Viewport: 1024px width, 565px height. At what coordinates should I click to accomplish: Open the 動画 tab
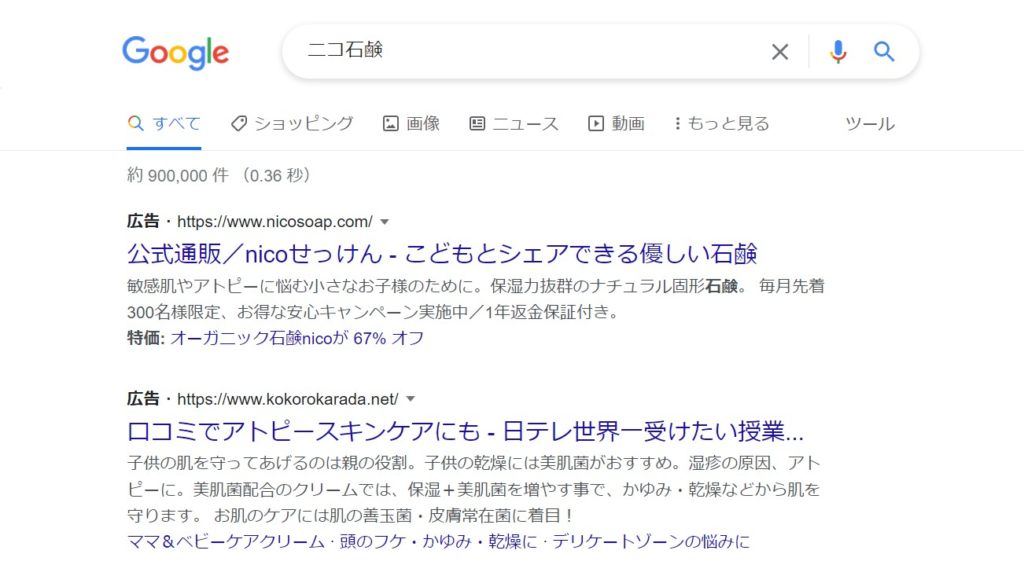coord(616,123)
